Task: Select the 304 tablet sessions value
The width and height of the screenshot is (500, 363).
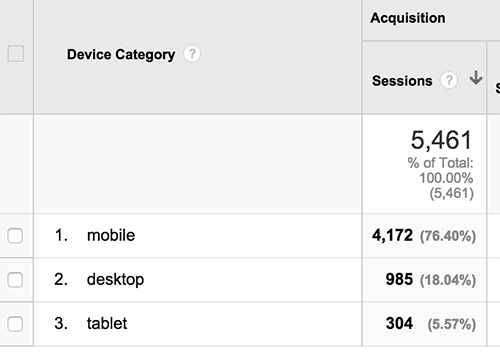Action: (x=399, y=323)
